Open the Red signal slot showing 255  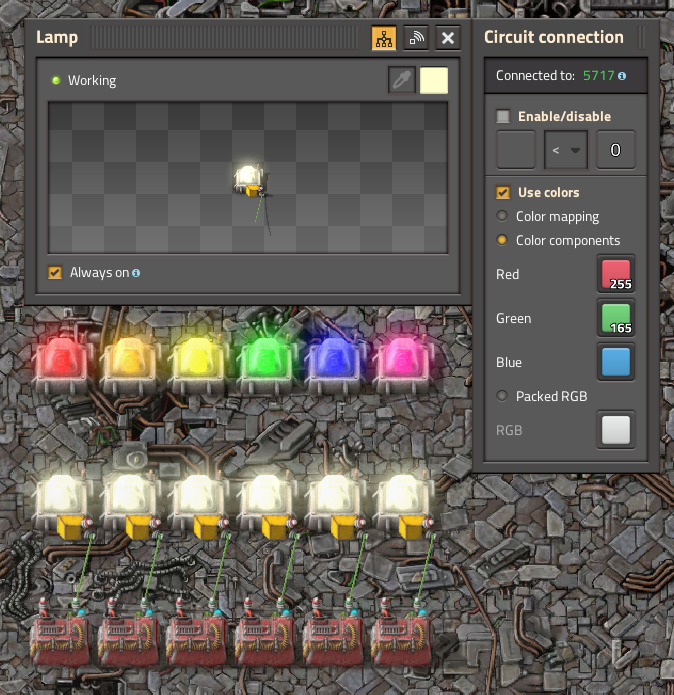616,274
